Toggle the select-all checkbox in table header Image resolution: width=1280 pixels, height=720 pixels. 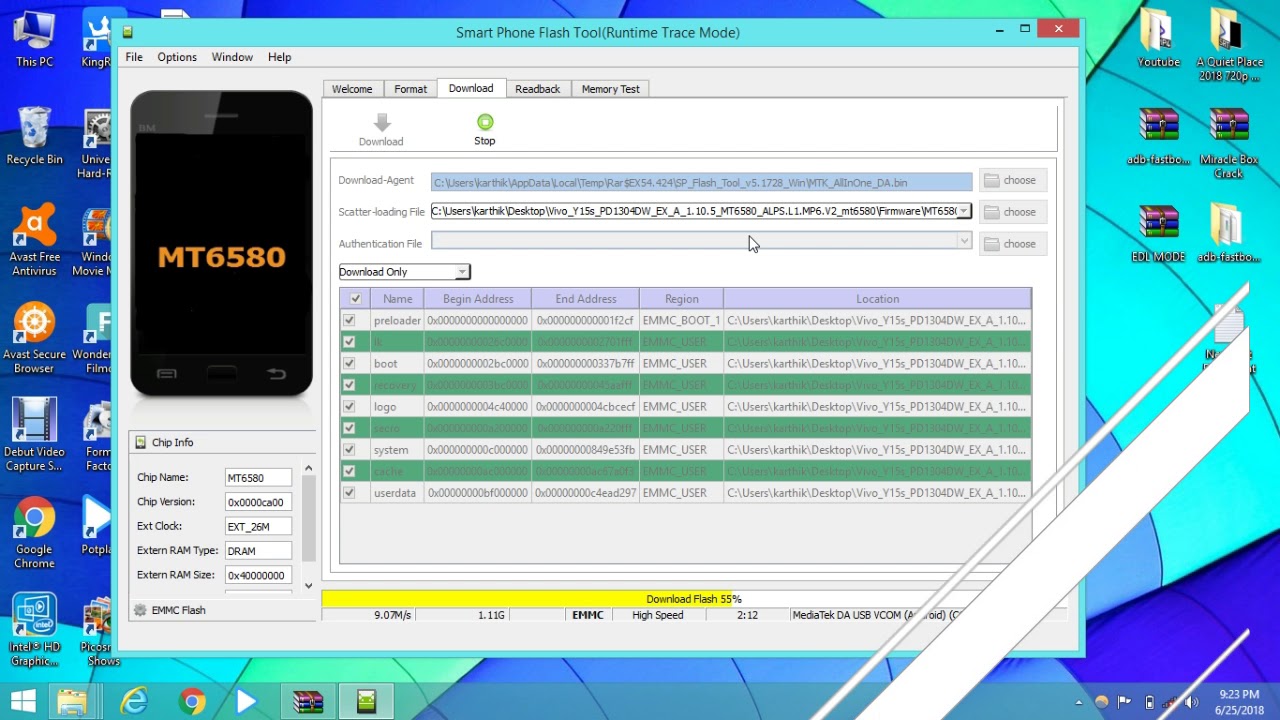click(x=355, y=299)
